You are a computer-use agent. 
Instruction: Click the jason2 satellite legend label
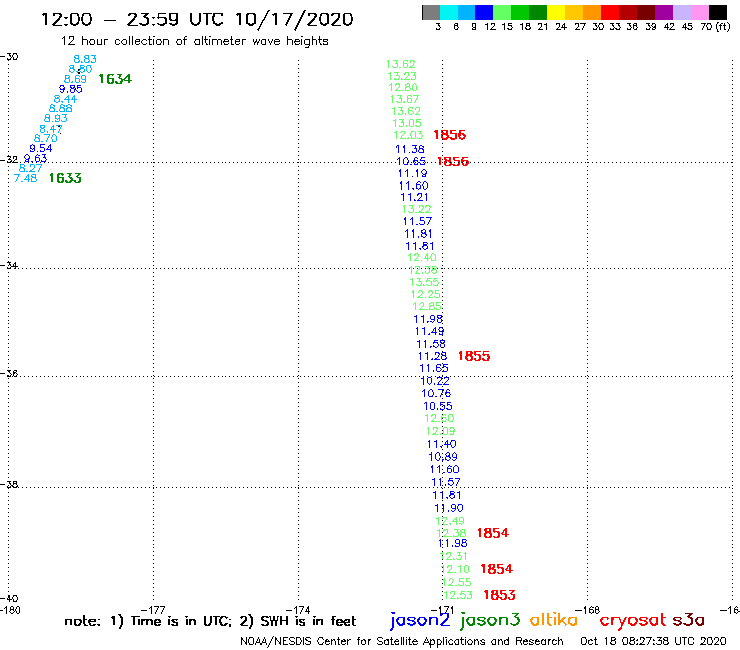(x=420, y=620)
